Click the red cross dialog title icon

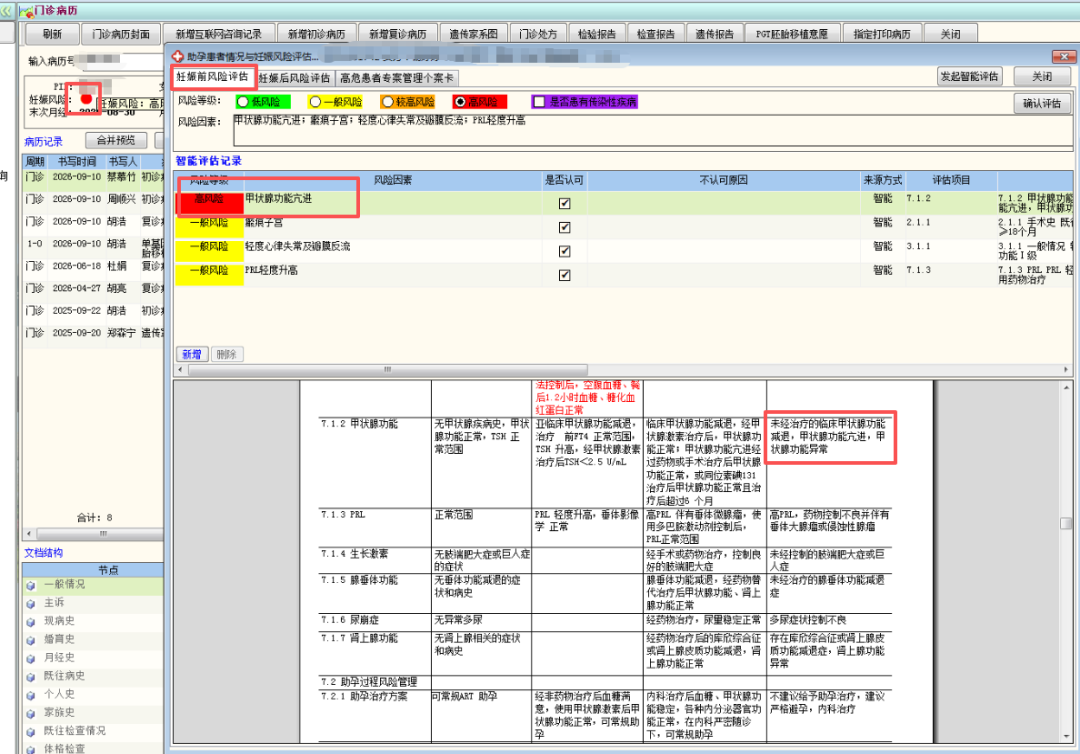tap(178, 56)
